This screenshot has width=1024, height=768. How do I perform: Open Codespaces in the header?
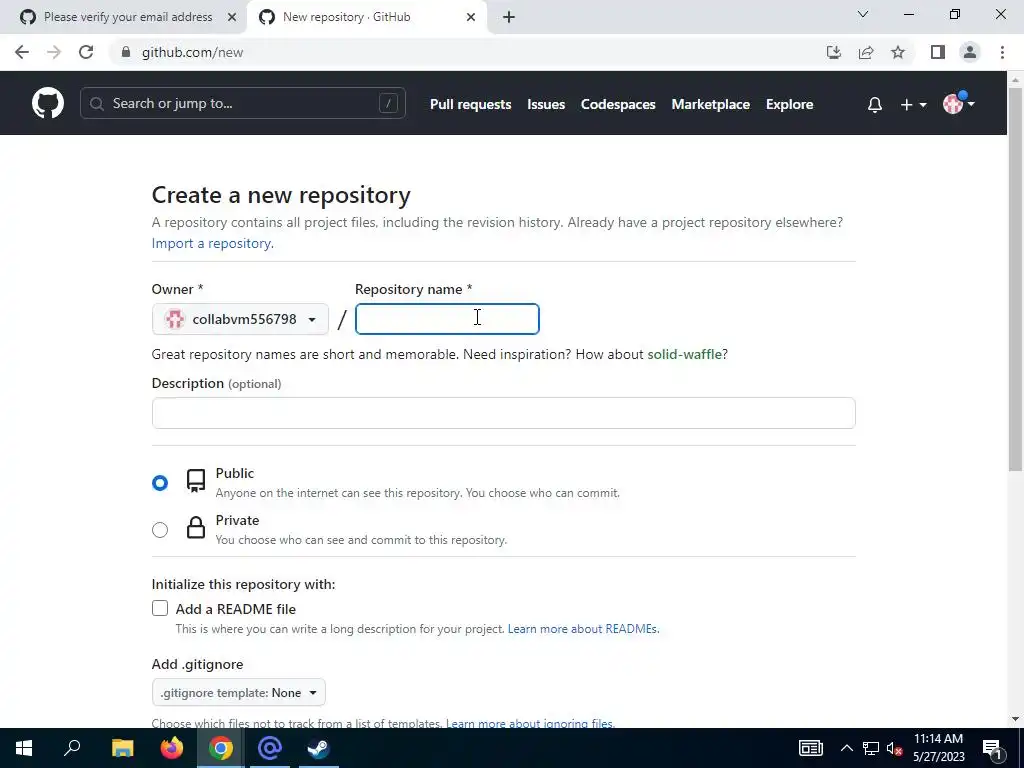pos(618,104)
